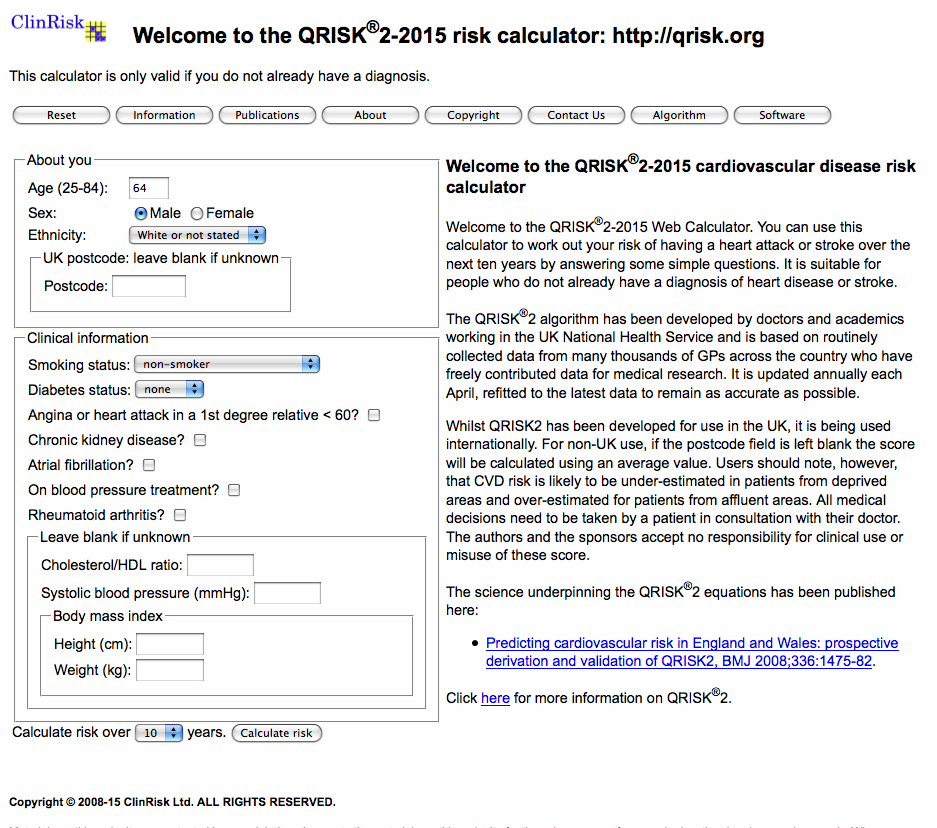Select the Female radio button
Screen dimensions: 937x828
[197, 213]
